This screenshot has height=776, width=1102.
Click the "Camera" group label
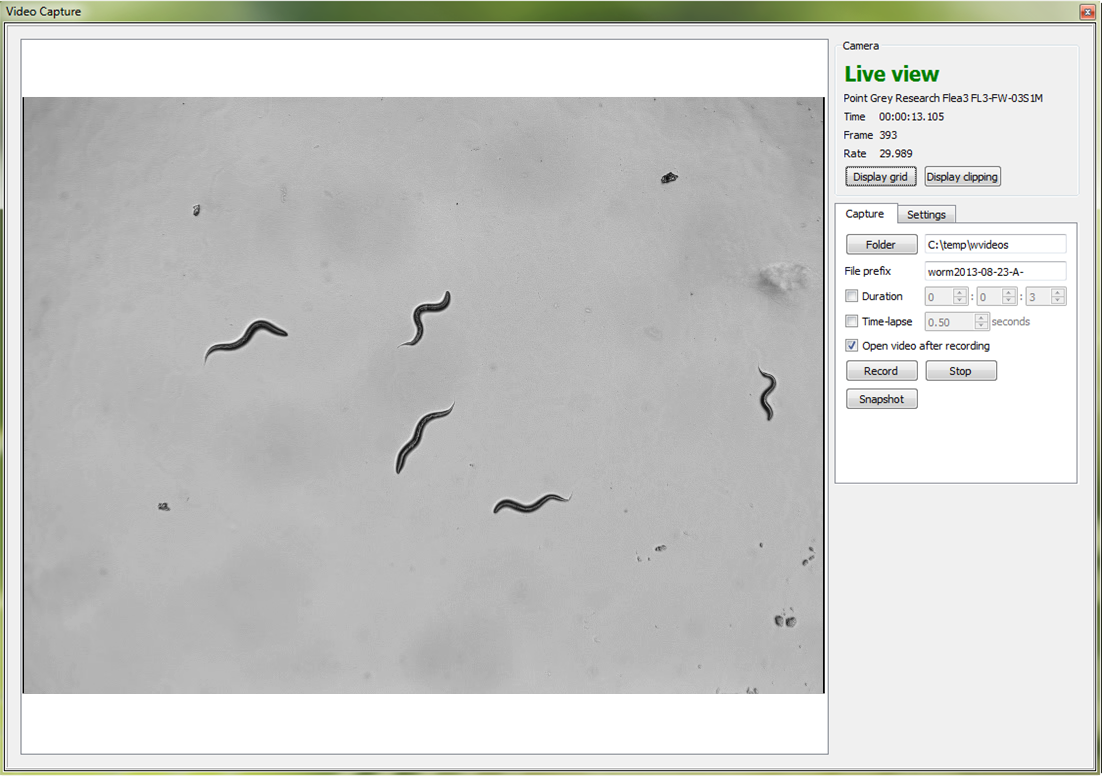click(860, 46)
